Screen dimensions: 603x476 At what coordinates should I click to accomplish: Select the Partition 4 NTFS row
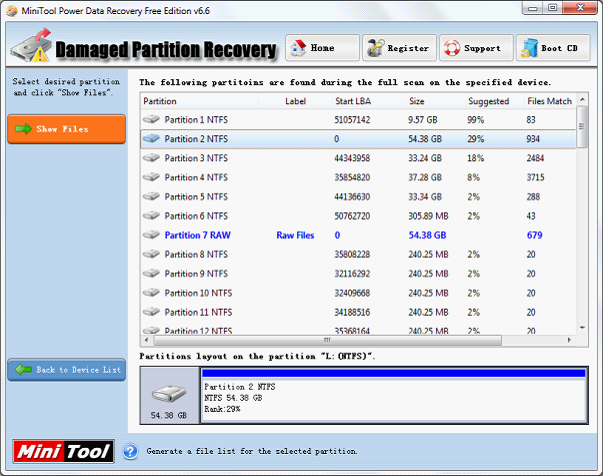click(358, 177)
